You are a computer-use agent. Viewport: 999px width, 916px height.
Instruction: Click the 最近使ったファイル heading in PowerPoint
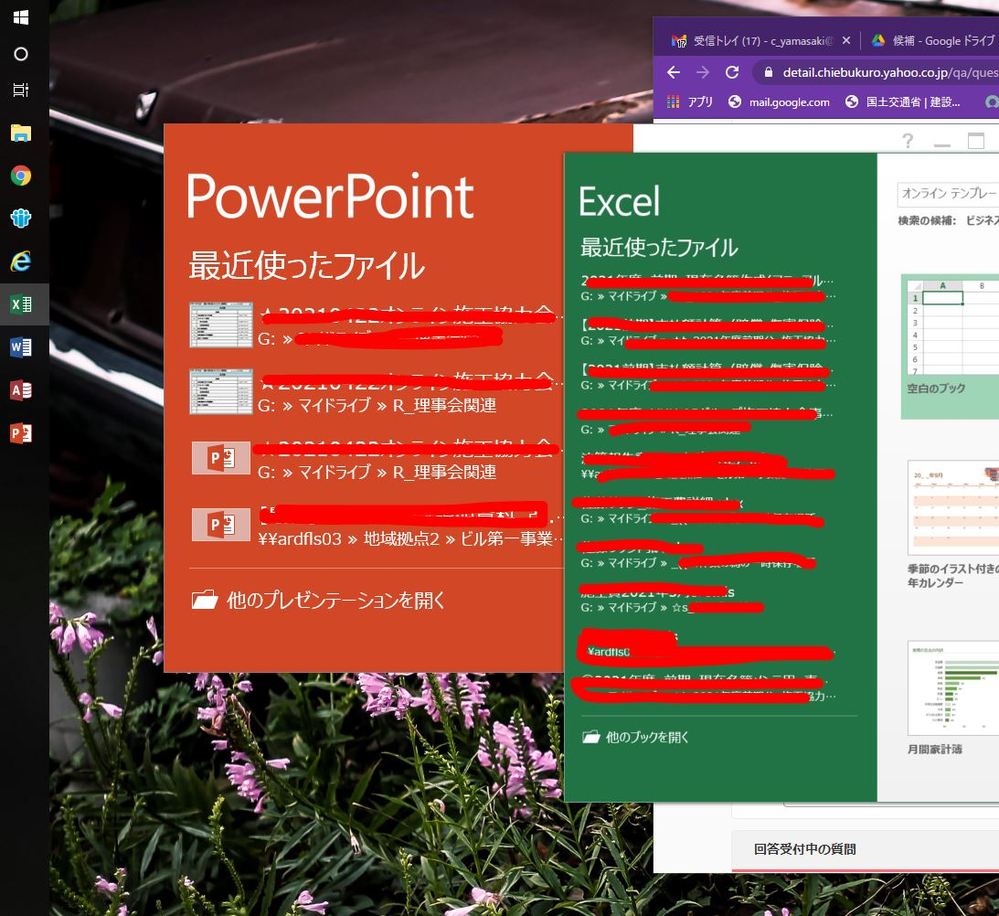306,265
